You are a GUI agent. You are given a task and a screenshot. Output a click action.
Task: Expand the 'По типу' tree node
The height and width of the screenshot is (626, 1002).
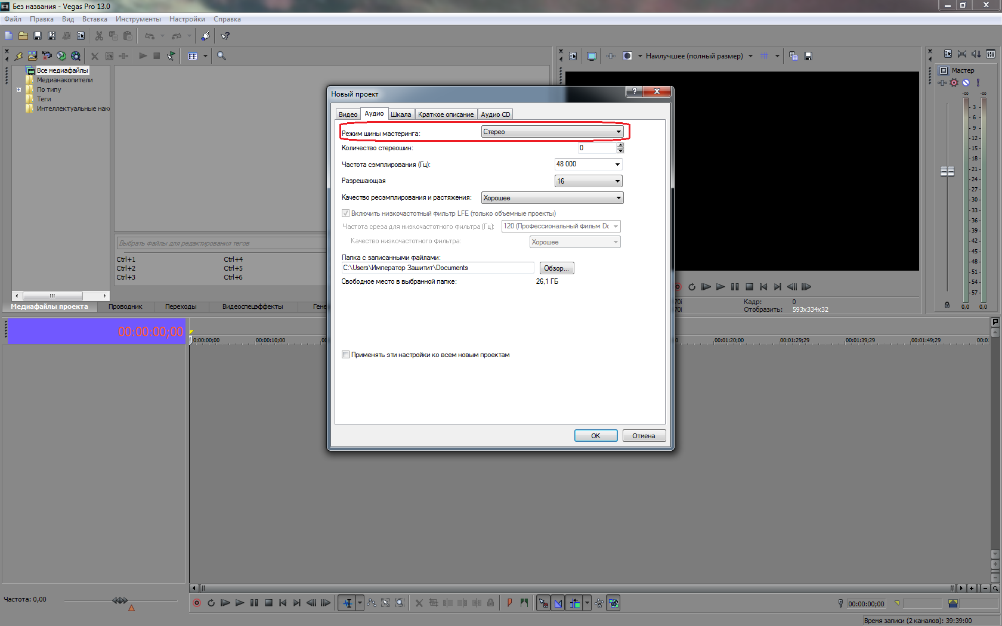19,89
